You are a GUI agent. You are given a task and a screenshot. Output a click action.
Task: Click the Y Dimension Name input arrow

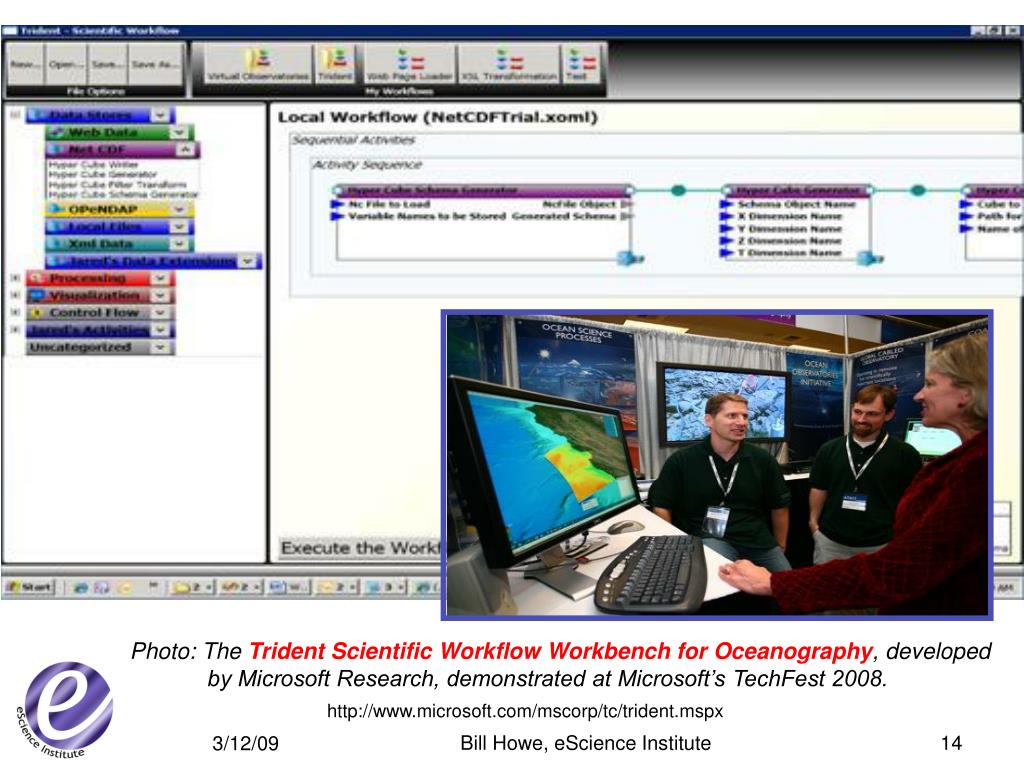(726, 229)
